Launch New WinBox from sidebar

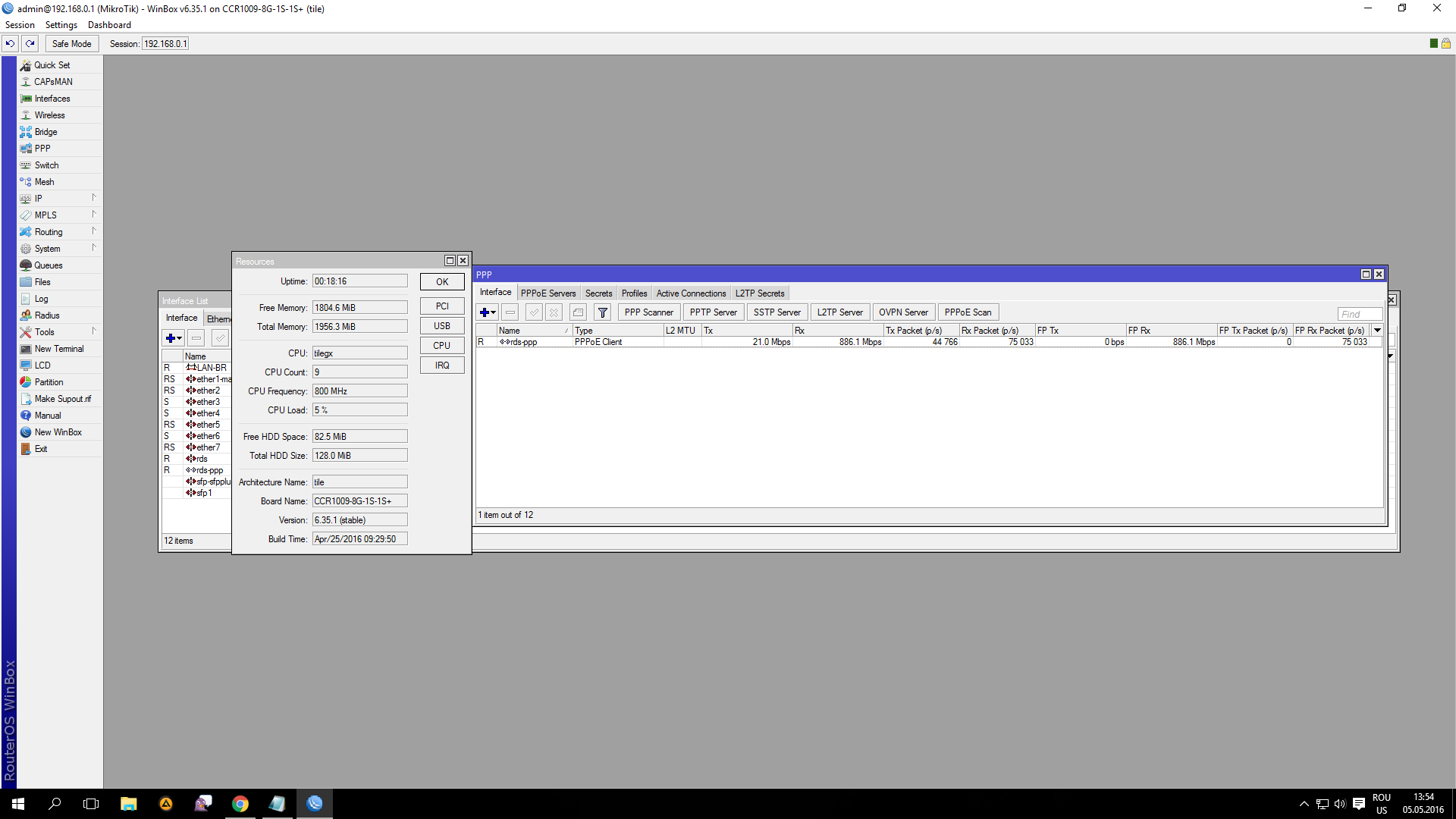pyautogui.click(x=58, y=432)
